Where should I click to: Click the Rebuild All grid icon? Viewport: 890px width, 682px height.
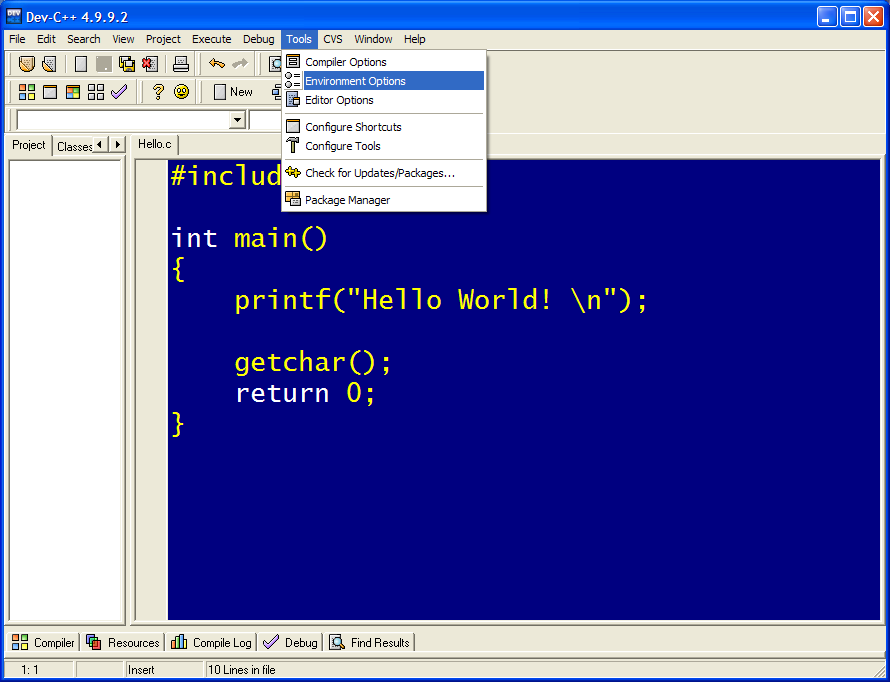[96, 92]
